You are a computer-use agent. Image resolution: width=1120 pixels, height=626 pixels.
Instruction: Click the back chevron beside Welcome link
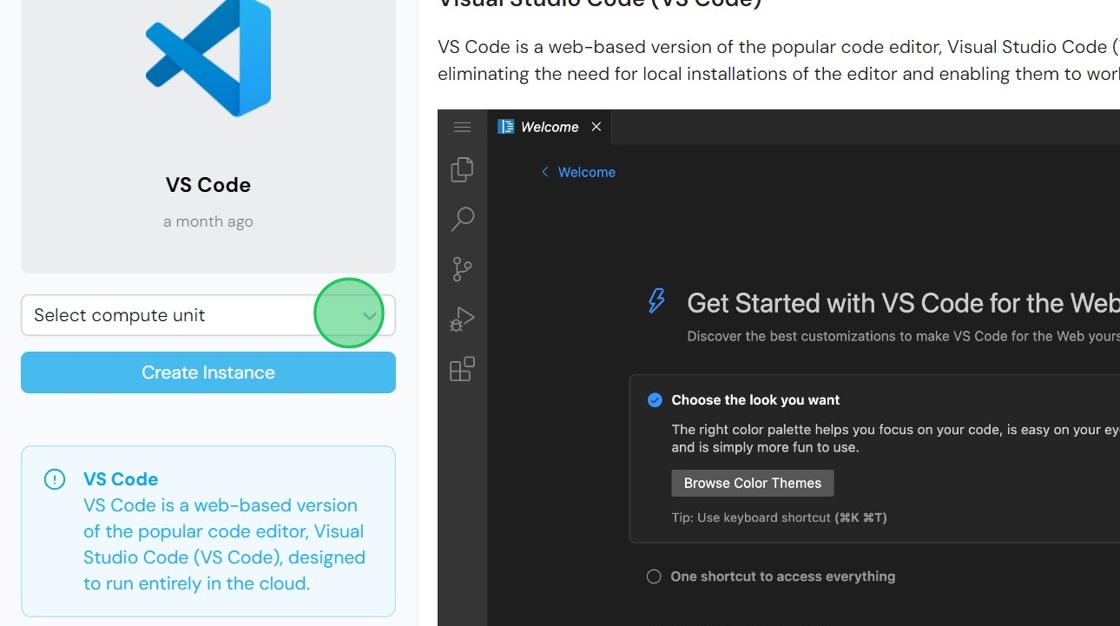click(x=545, y=172)
